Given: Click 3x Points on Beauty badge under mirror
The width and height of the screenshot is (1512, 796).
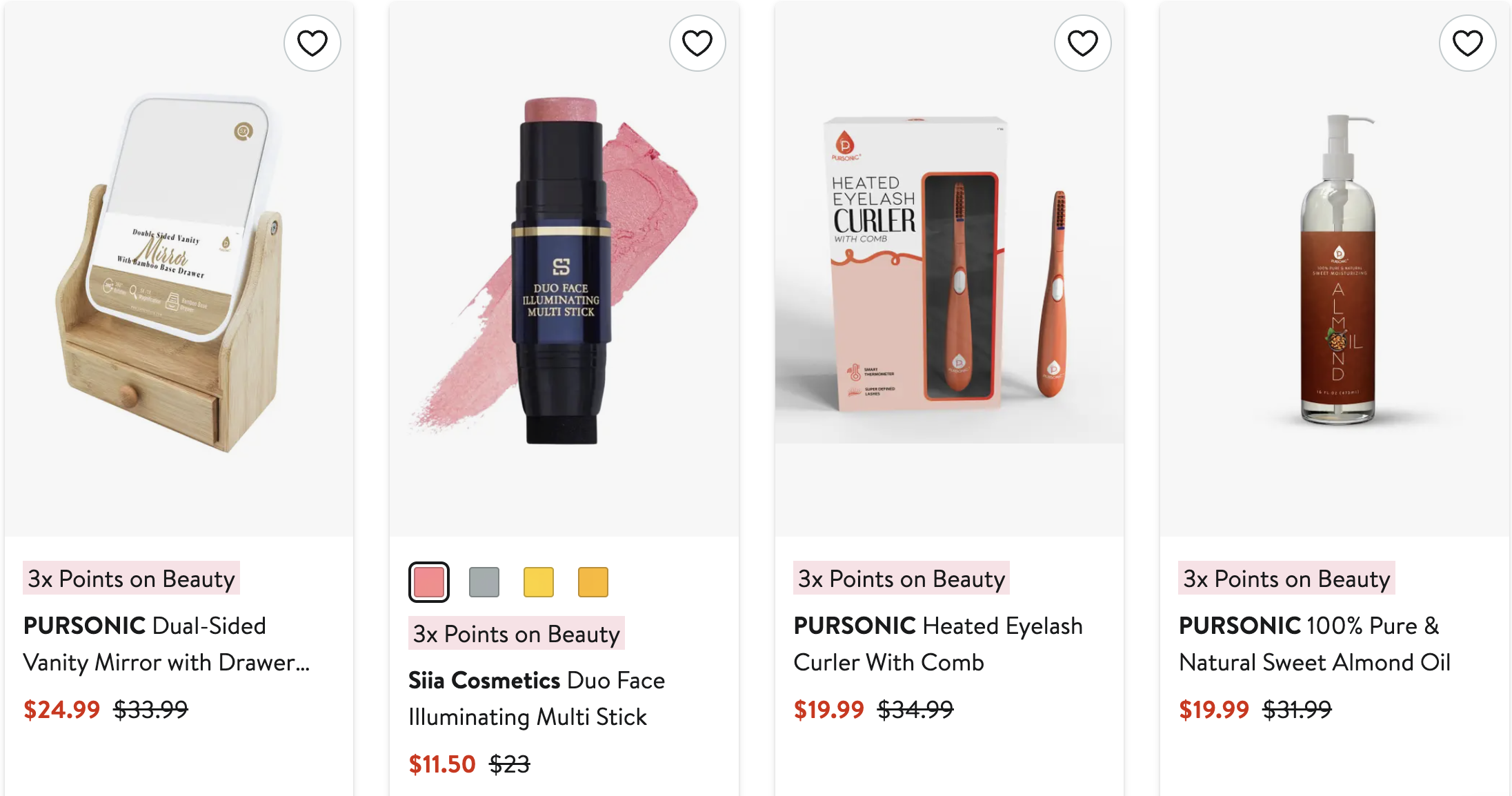Looking at the screenshot, I should coord(131,579).
